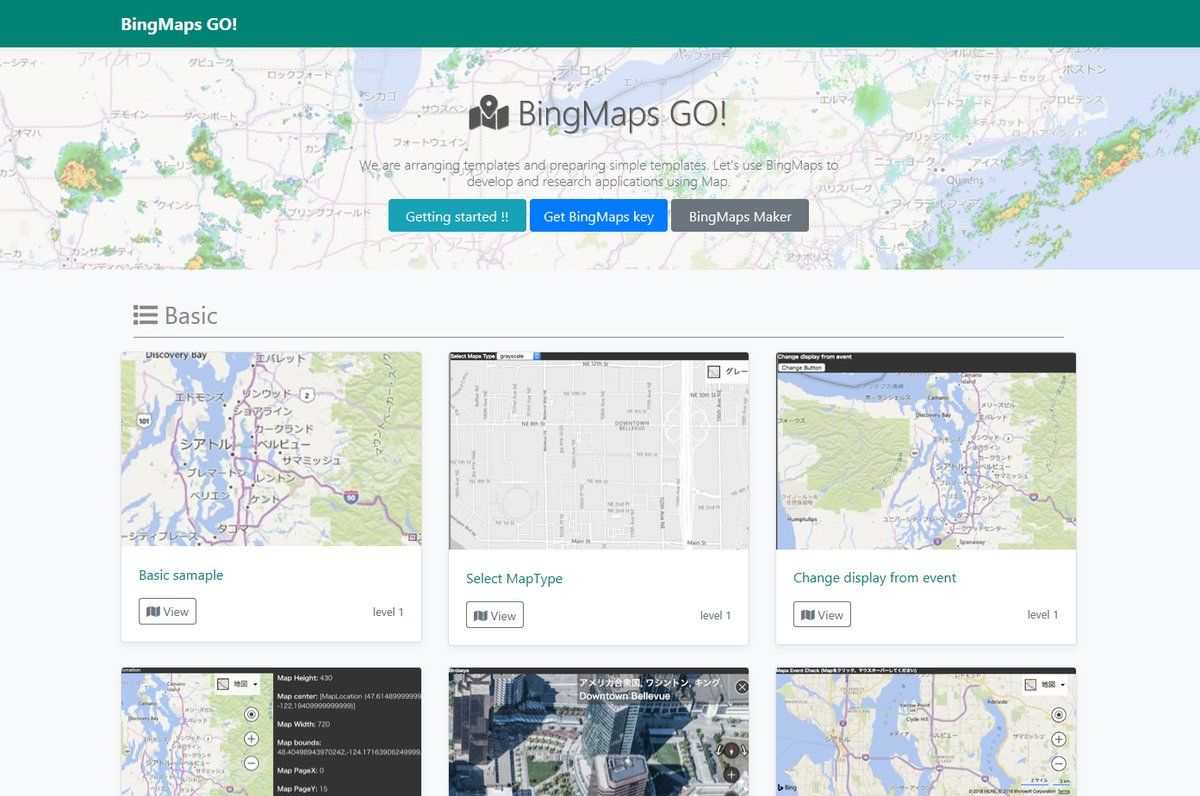
Task: Expand the 地図 map style selector in the bottom-left thumbnail
Action: (x=239, y=684)
